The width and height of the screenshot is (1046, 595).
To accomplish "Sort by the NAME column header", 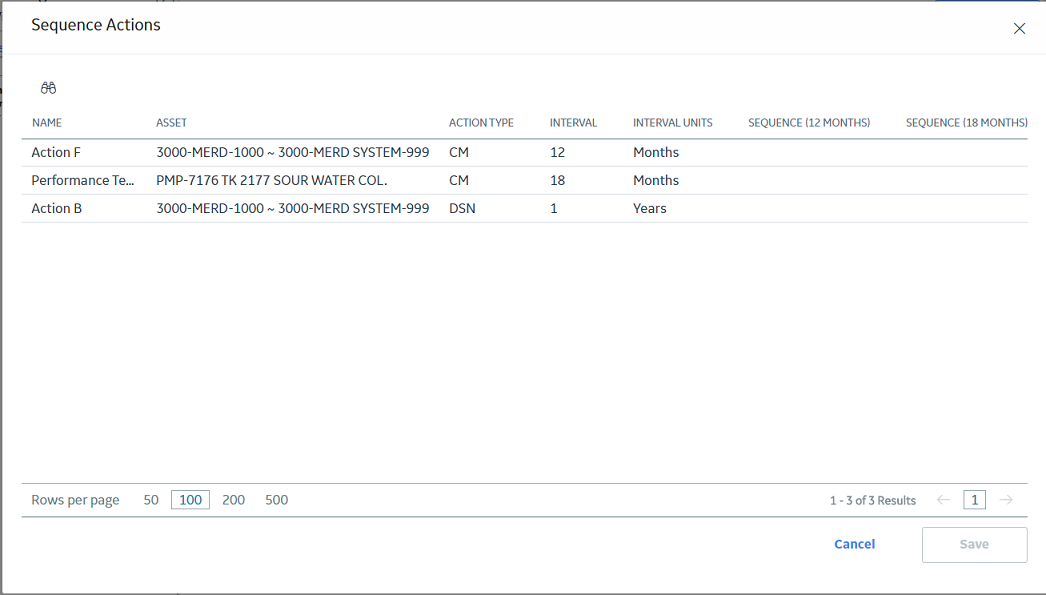I will pos(47,123).
